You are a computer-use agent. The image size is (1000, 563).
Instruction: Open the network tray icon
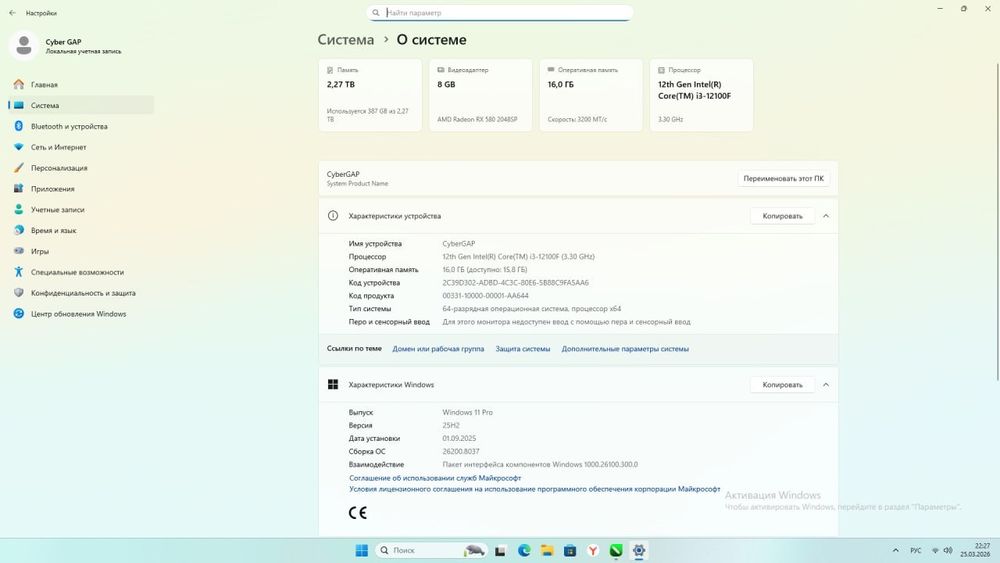pos(936,550)
